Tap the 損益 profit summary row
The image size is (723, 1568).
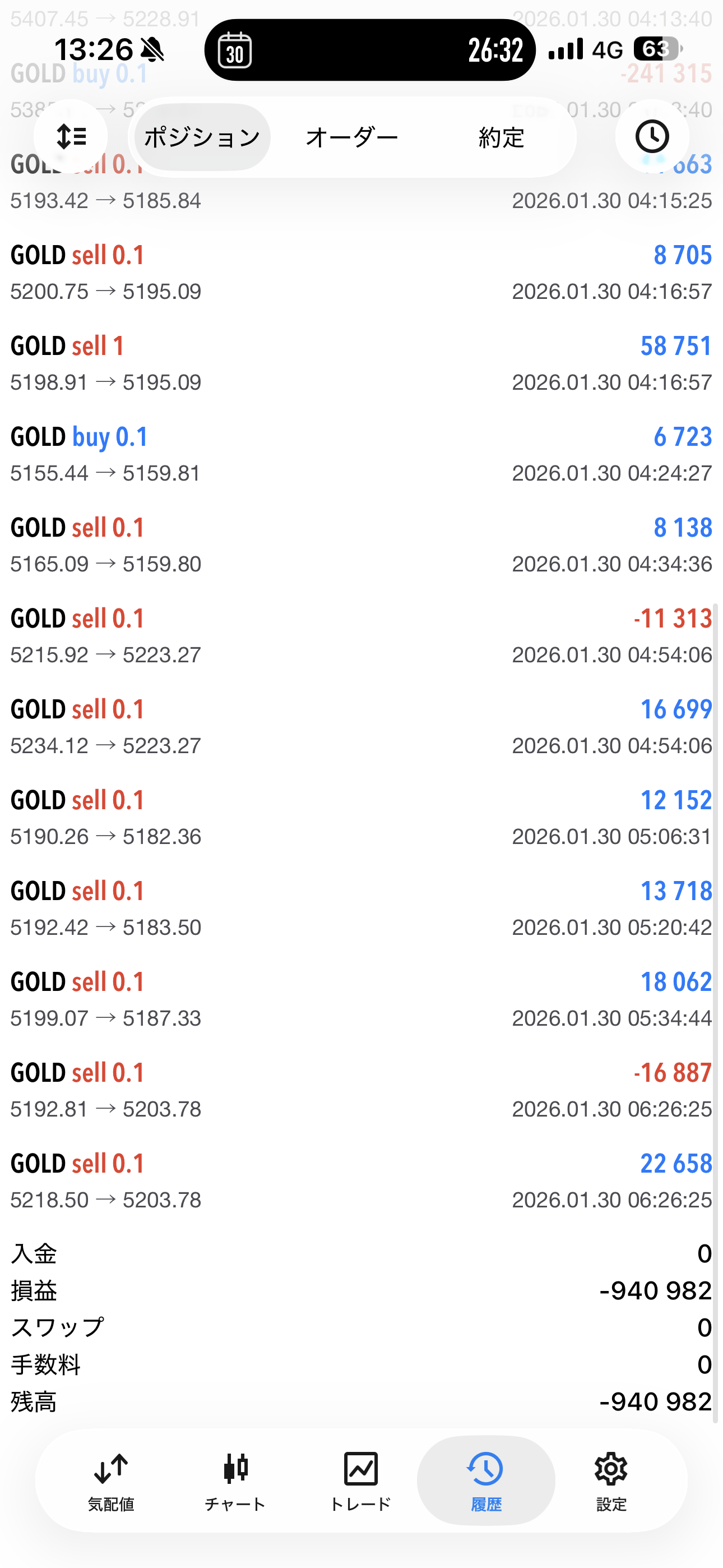(361, 1290)
